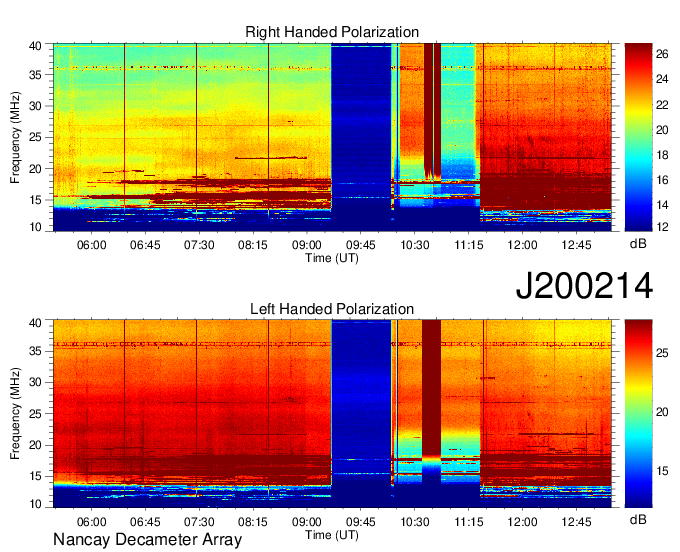Click 12:45 tick on Left Handed time axis

576,522
